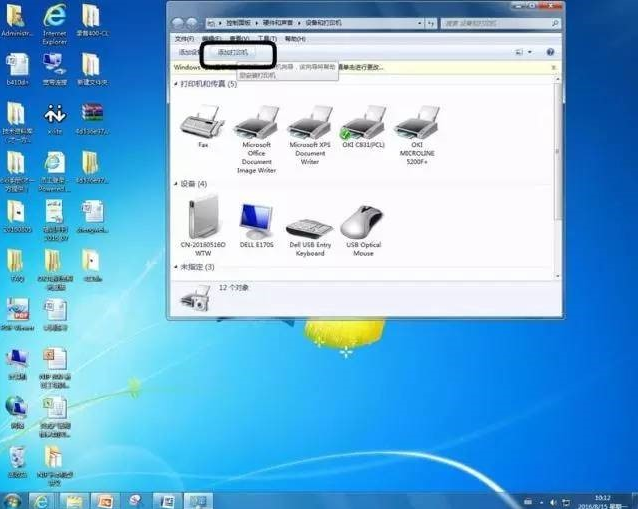Viewport: 638px width, 509px height.
Task: Collapse the 设备 (4) group
Action: coord(177,184)
